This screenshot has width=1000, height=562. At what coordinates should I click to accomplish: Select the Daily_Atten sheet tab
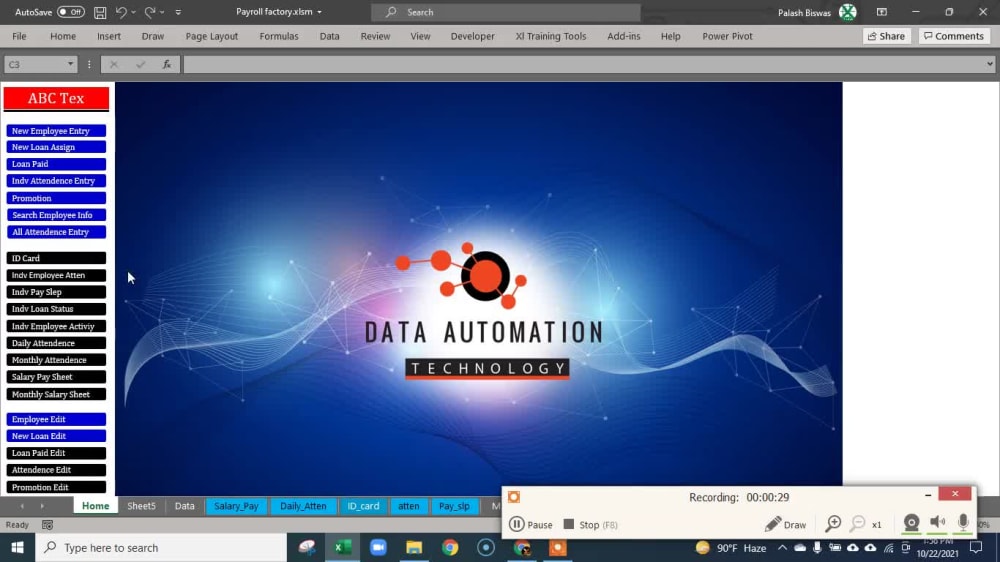(x=303, y=506)
